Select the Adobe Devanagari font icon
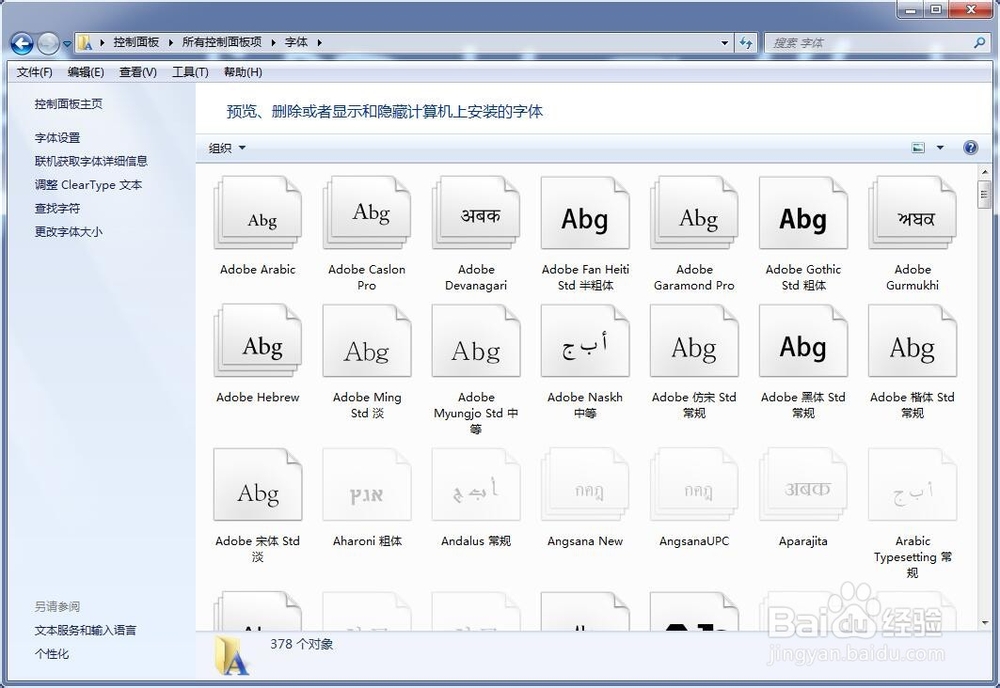This screenshot has height=688, width=1000. click(x=476, y=214)
